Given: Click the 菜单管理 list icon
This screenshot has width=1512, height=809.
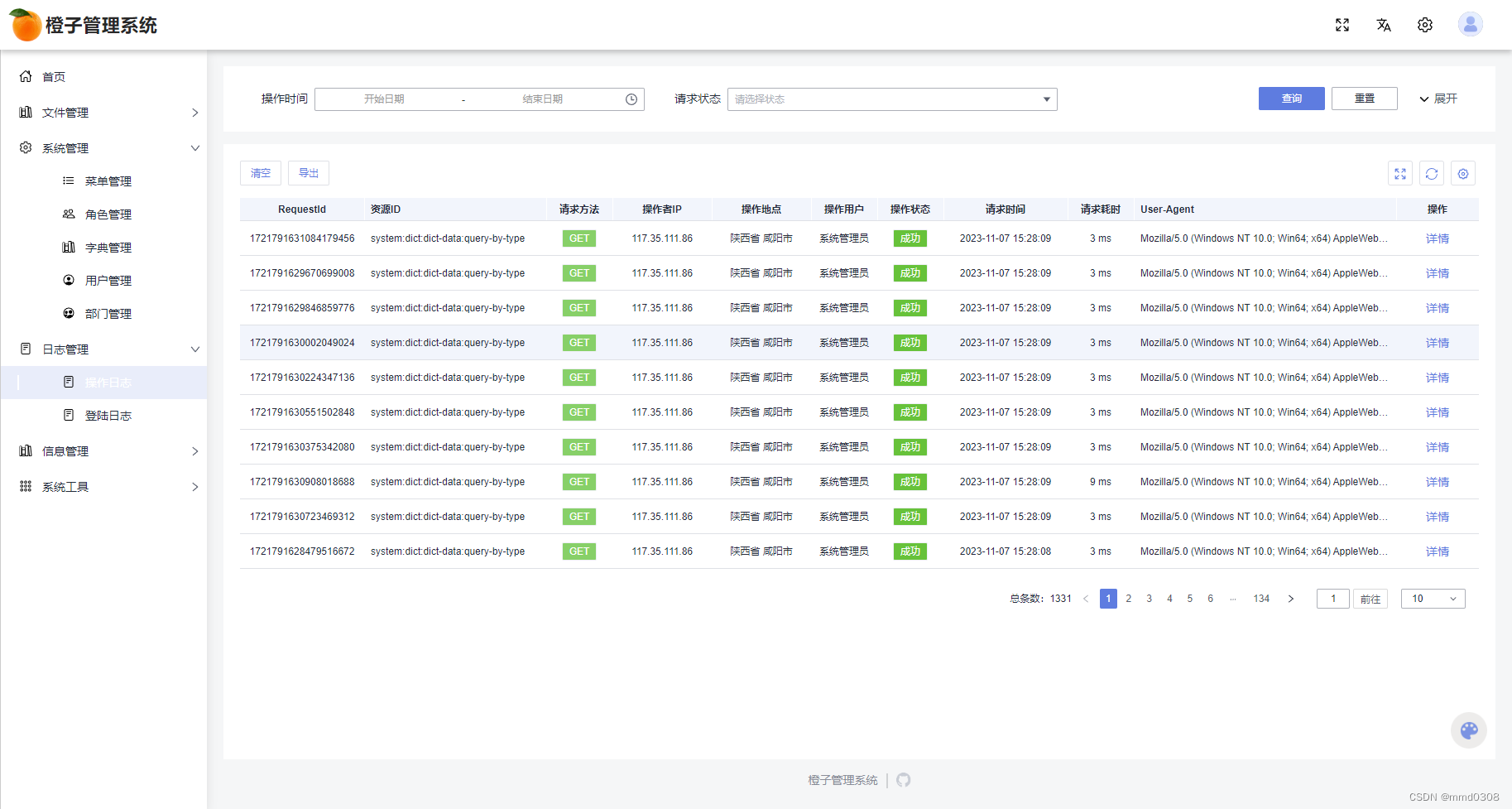Looking at the screenshot, I should pos(69,181).
